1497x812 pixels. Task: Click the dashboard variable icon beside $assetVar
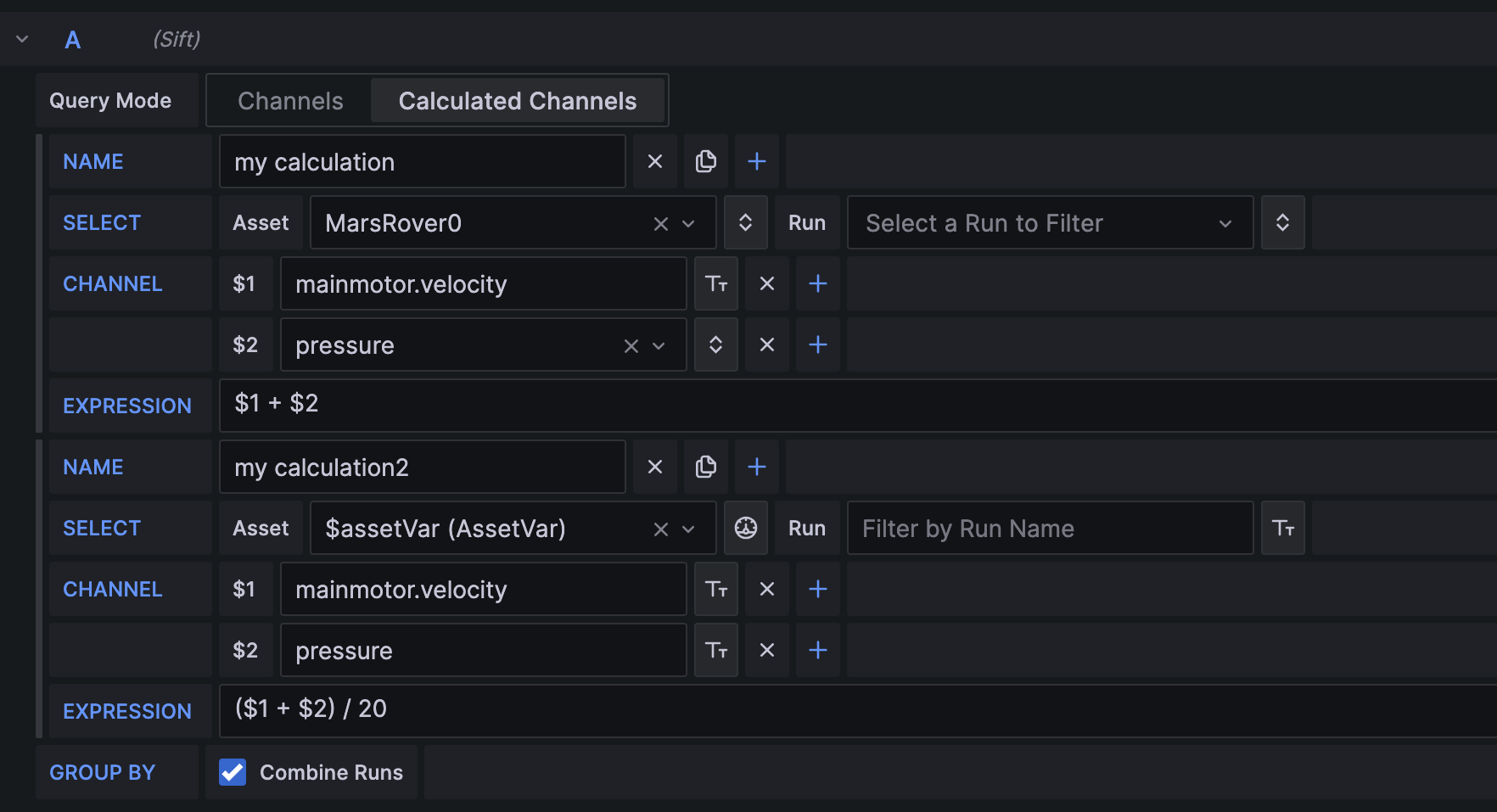coord(745,528)
